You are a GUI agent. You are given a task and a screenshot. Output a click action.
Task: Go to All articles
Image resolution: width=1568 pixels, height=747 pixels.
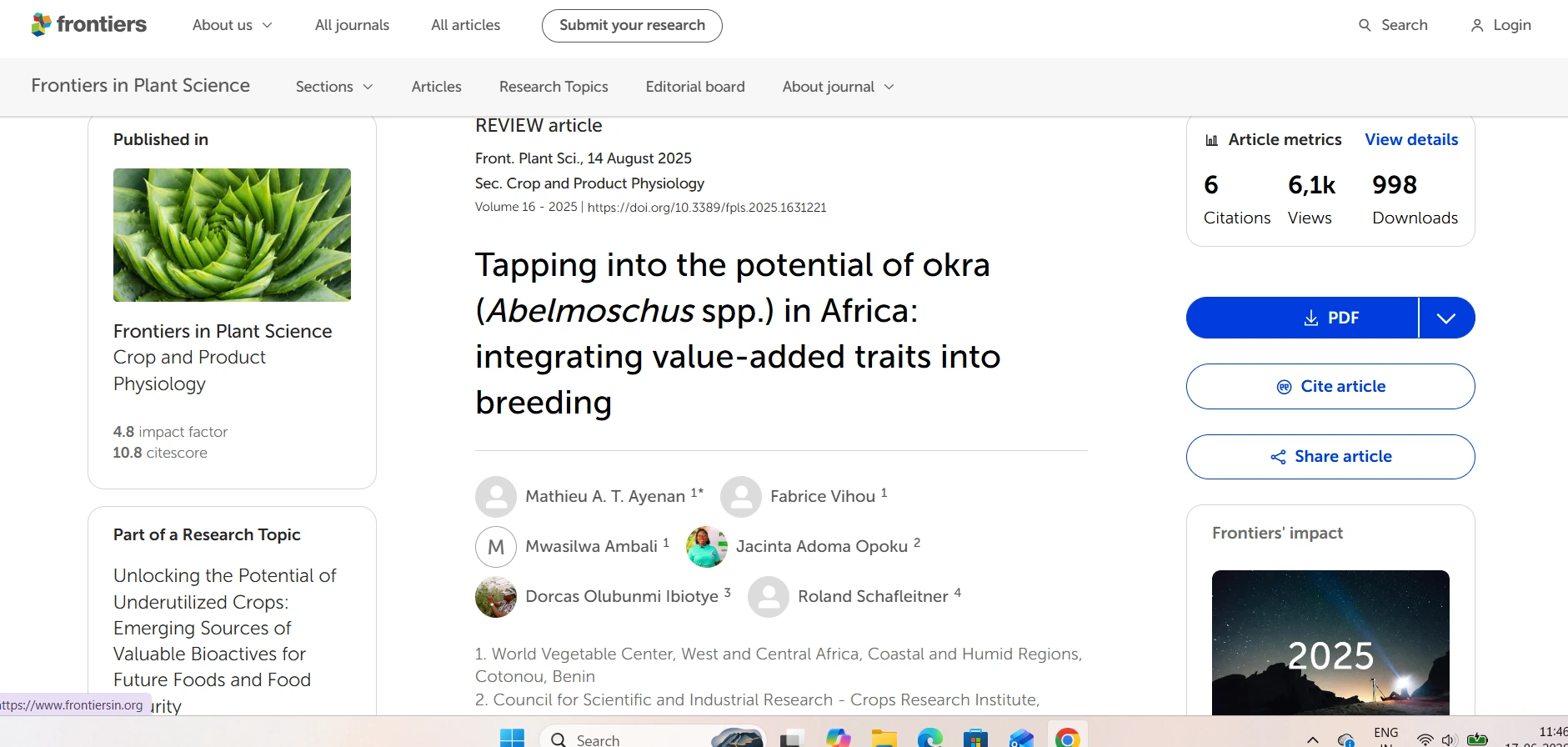(x=465, y=25)
